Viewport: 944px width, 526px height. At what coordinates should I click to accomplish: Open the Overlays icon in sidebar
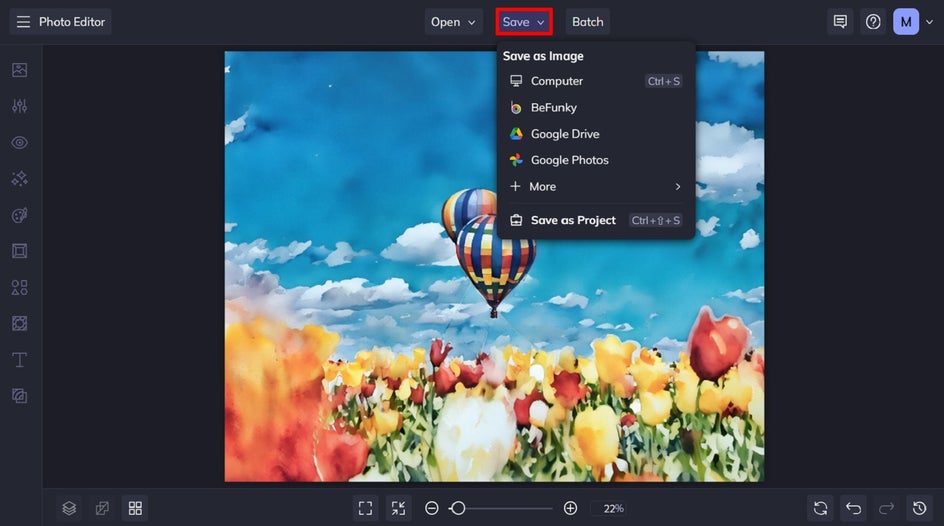[x=19, y=323]
